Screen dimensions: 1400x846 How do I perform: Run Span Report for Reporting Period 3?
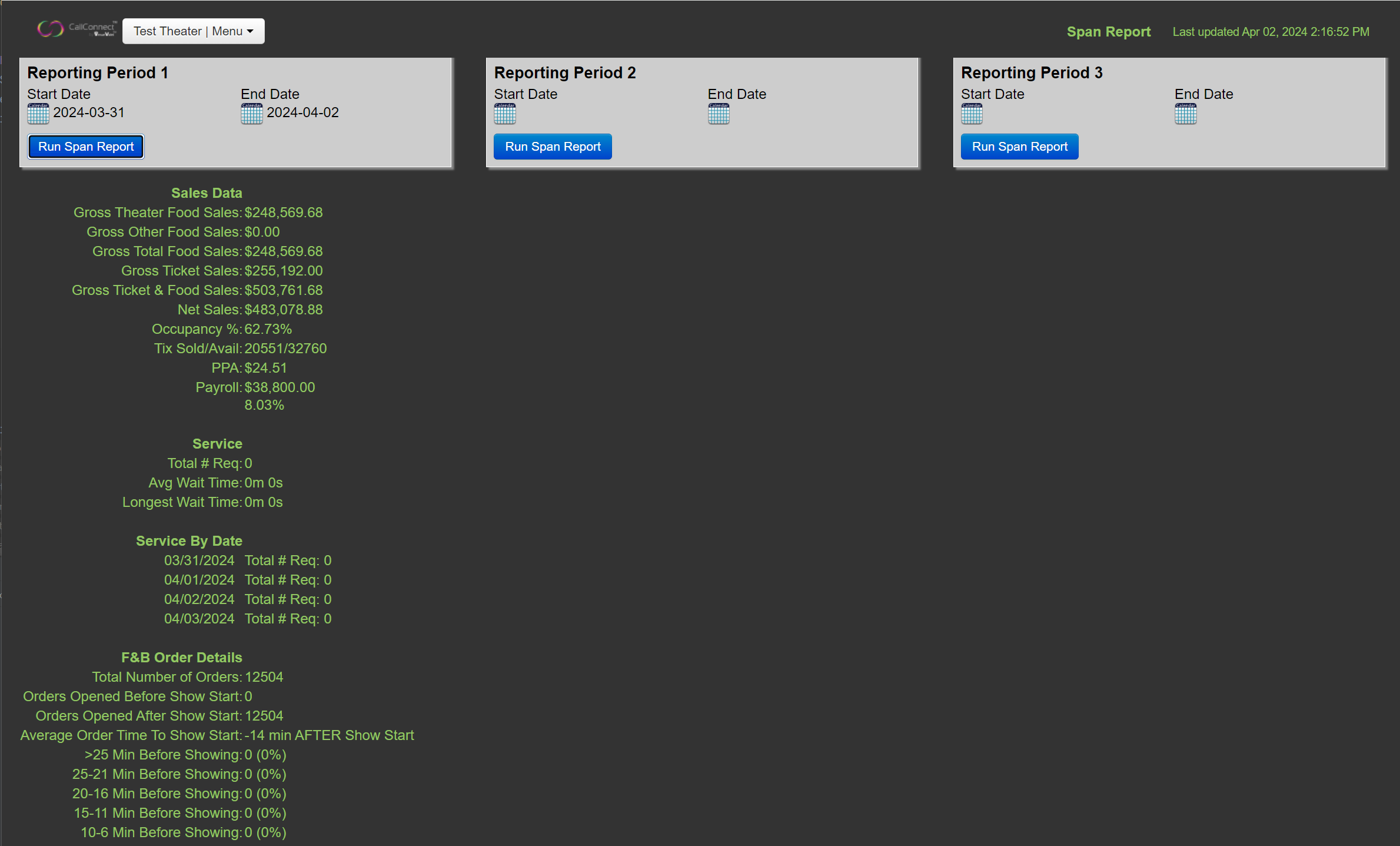[x=1019, y=147]
